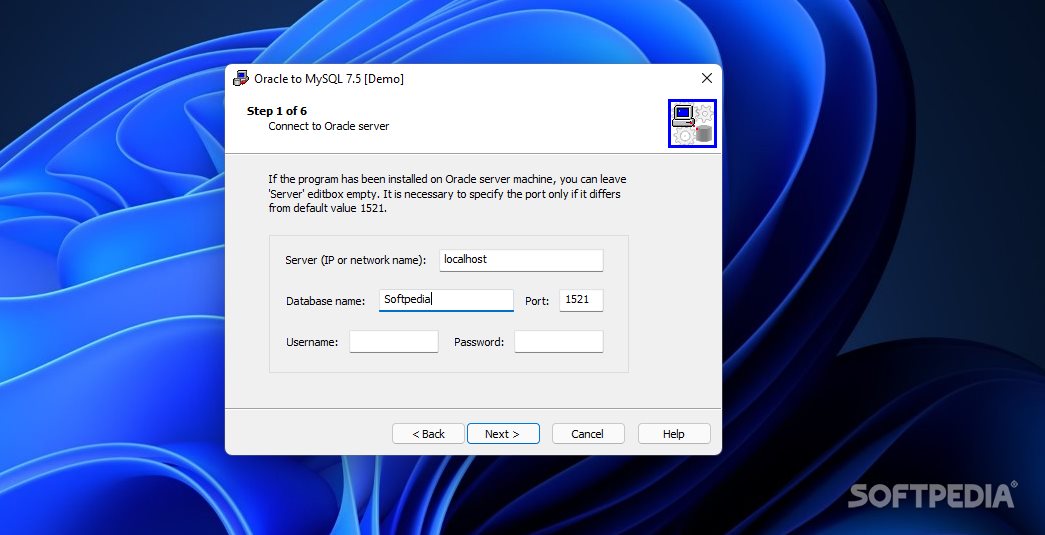Click into the Username input box
The height and width of the screenshot is (535, 1045).
[x=394, y=342]
